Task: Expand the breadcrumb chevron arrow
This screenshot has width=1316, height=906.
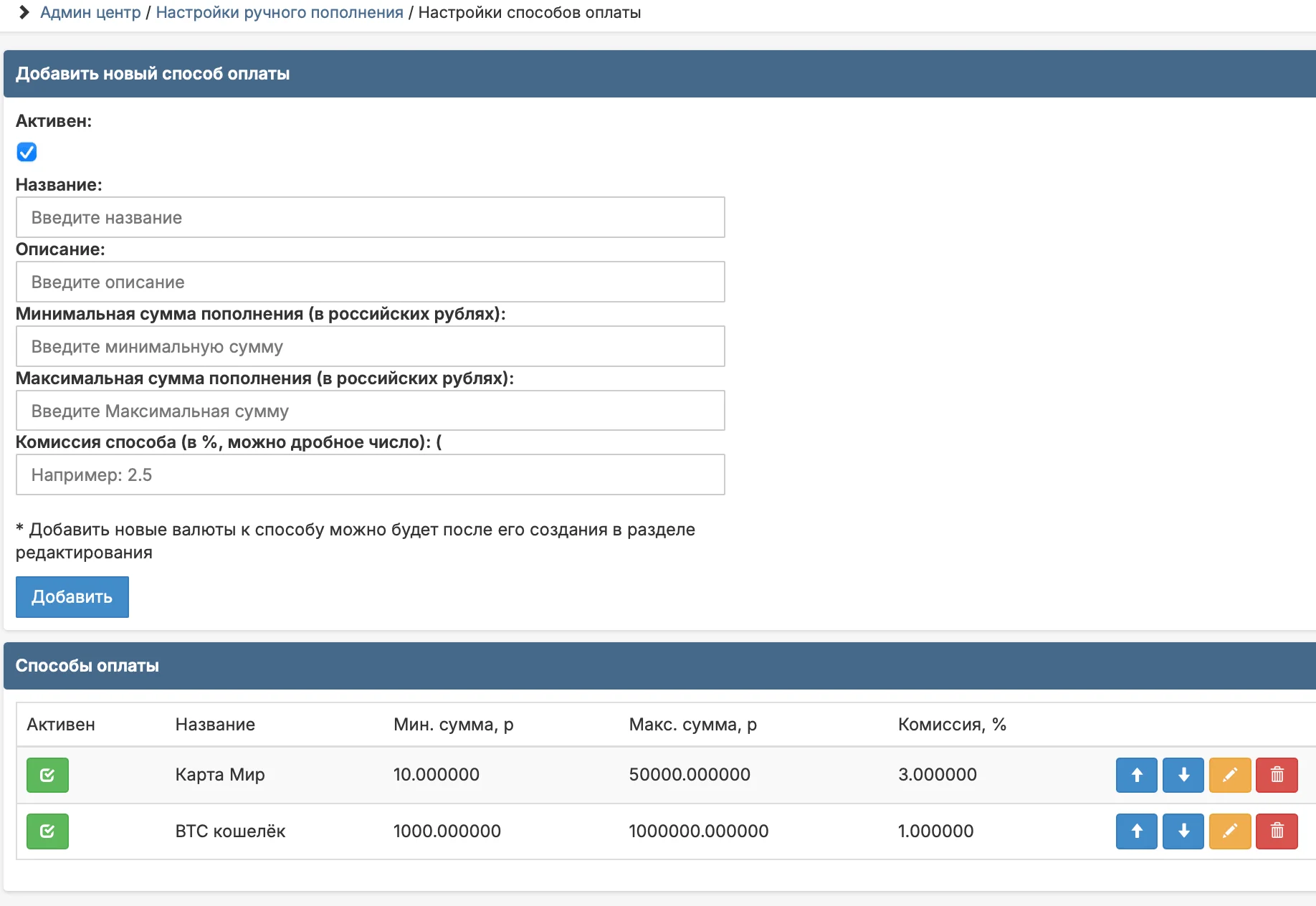Action: click(x=24, y=12)
